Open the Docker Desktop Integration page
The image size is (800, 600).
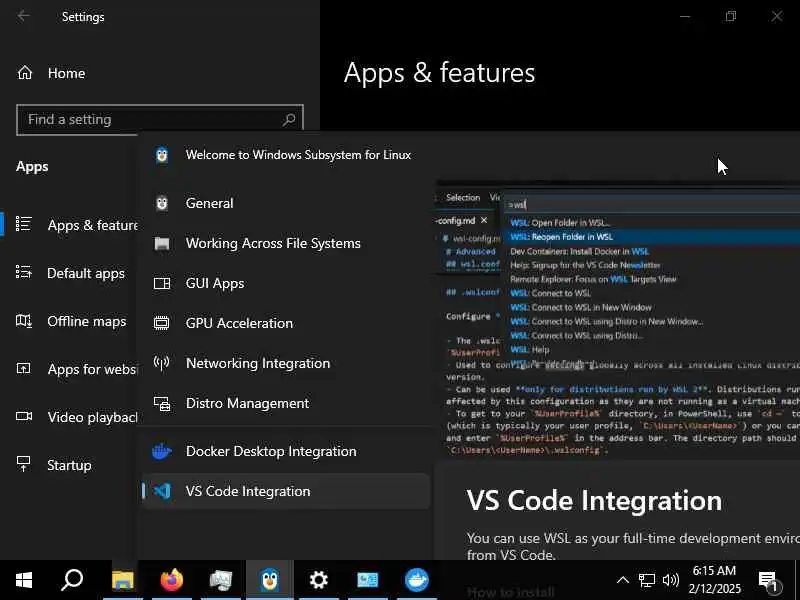click(286, 451)
